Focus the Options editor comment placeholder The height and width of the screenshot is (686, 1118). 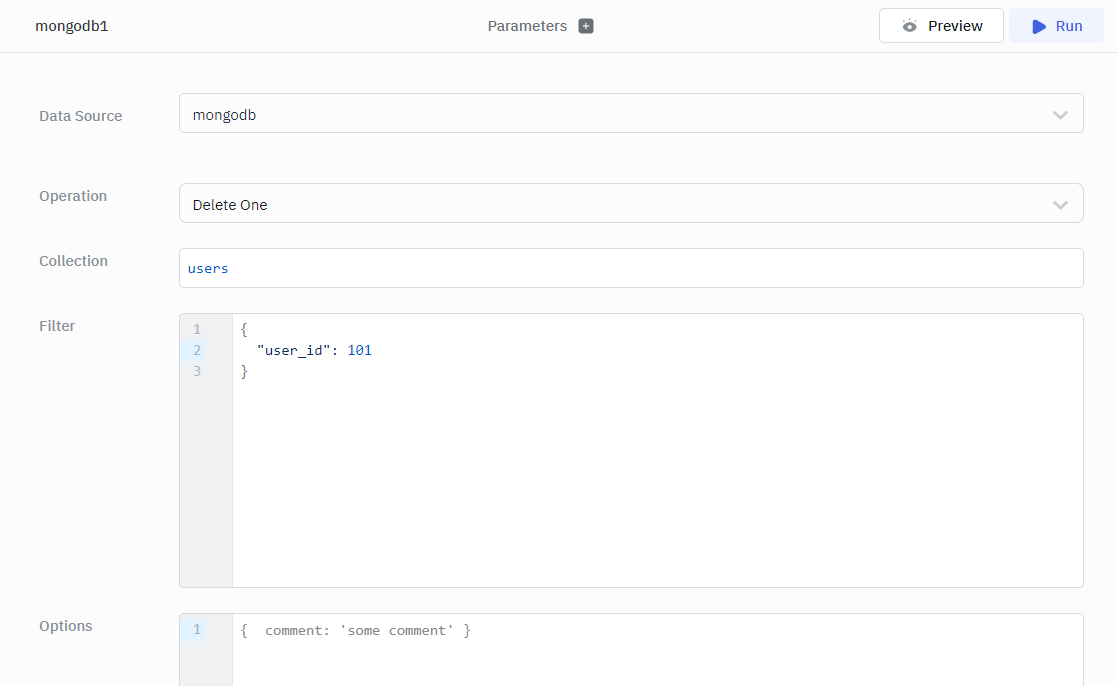click(356, 630)
